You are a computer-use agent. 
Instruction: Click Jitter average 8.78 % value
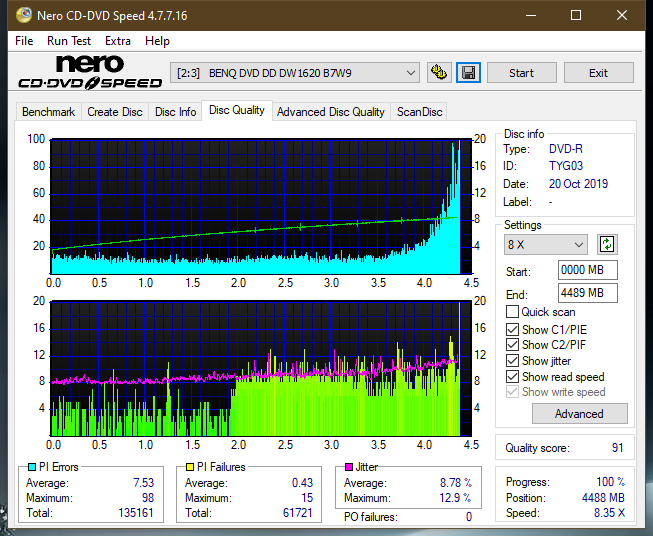coord(456,483)
